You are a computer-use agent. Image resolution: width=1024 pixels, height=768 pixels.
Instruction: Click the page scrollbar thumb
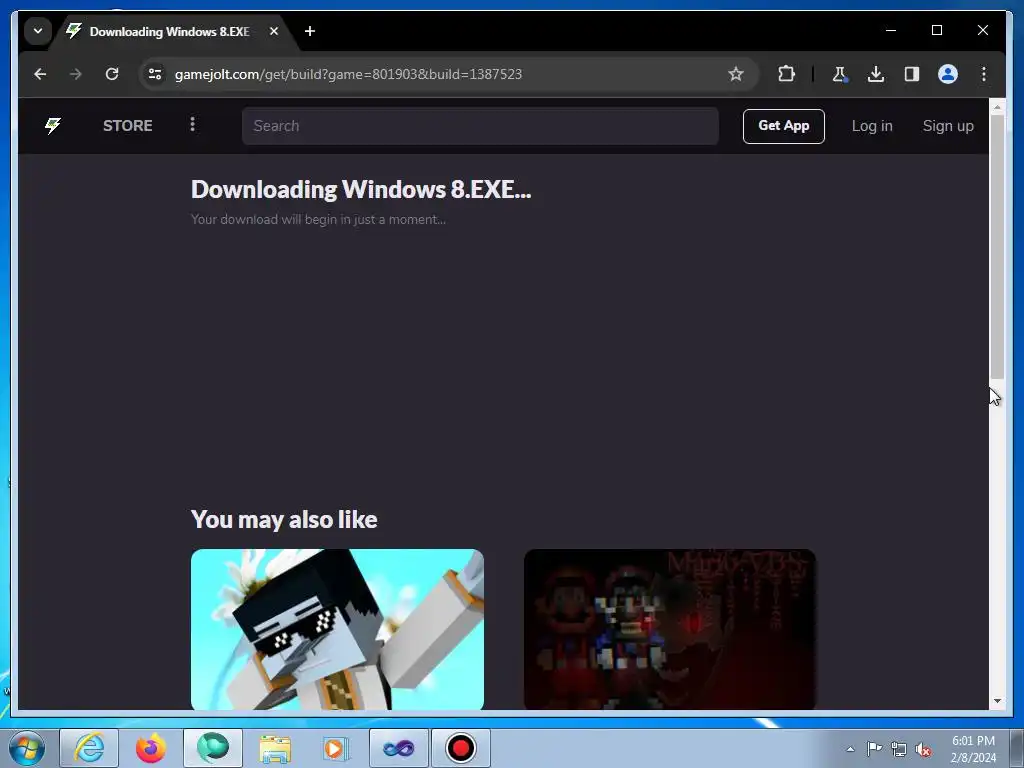(997, 247)
